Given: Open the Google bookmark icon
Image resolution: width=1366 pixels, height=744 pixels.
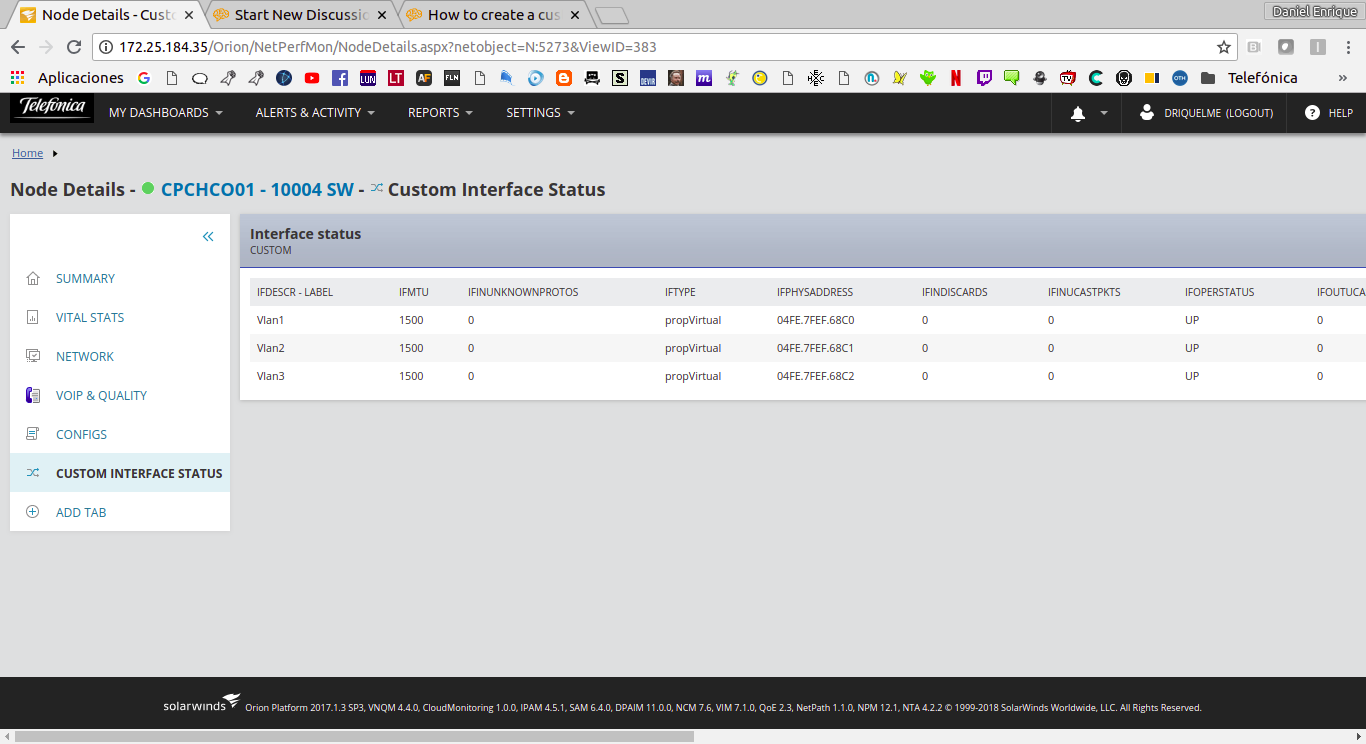Looking at the screenshot, I should (144, 78).
